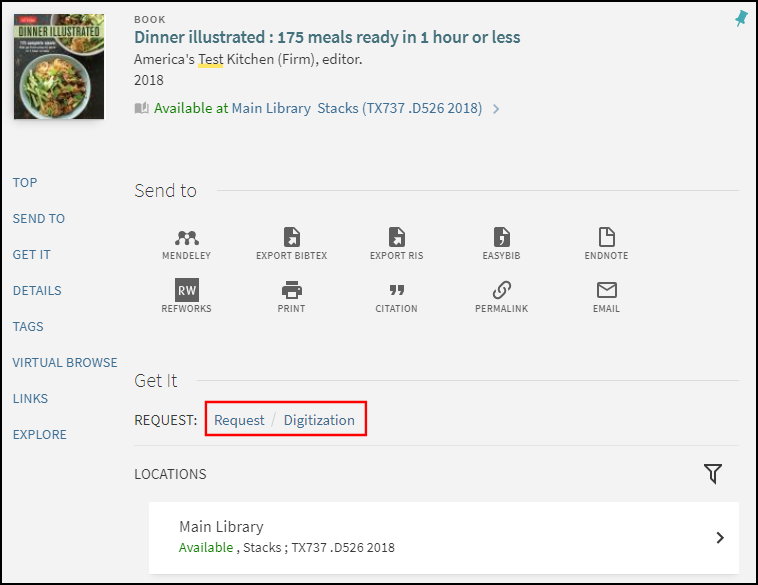Jump to Send To section
Screen dimensions: 758x585
coord(39,219)
